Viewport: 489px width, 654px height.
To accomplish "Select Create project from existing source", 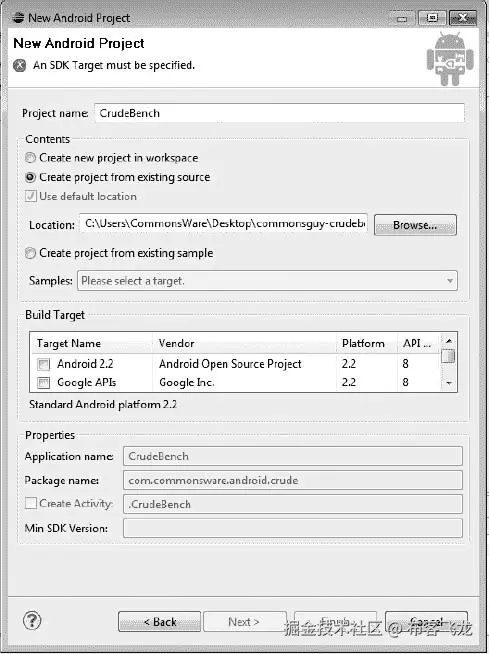I will (x=30, y=177).
